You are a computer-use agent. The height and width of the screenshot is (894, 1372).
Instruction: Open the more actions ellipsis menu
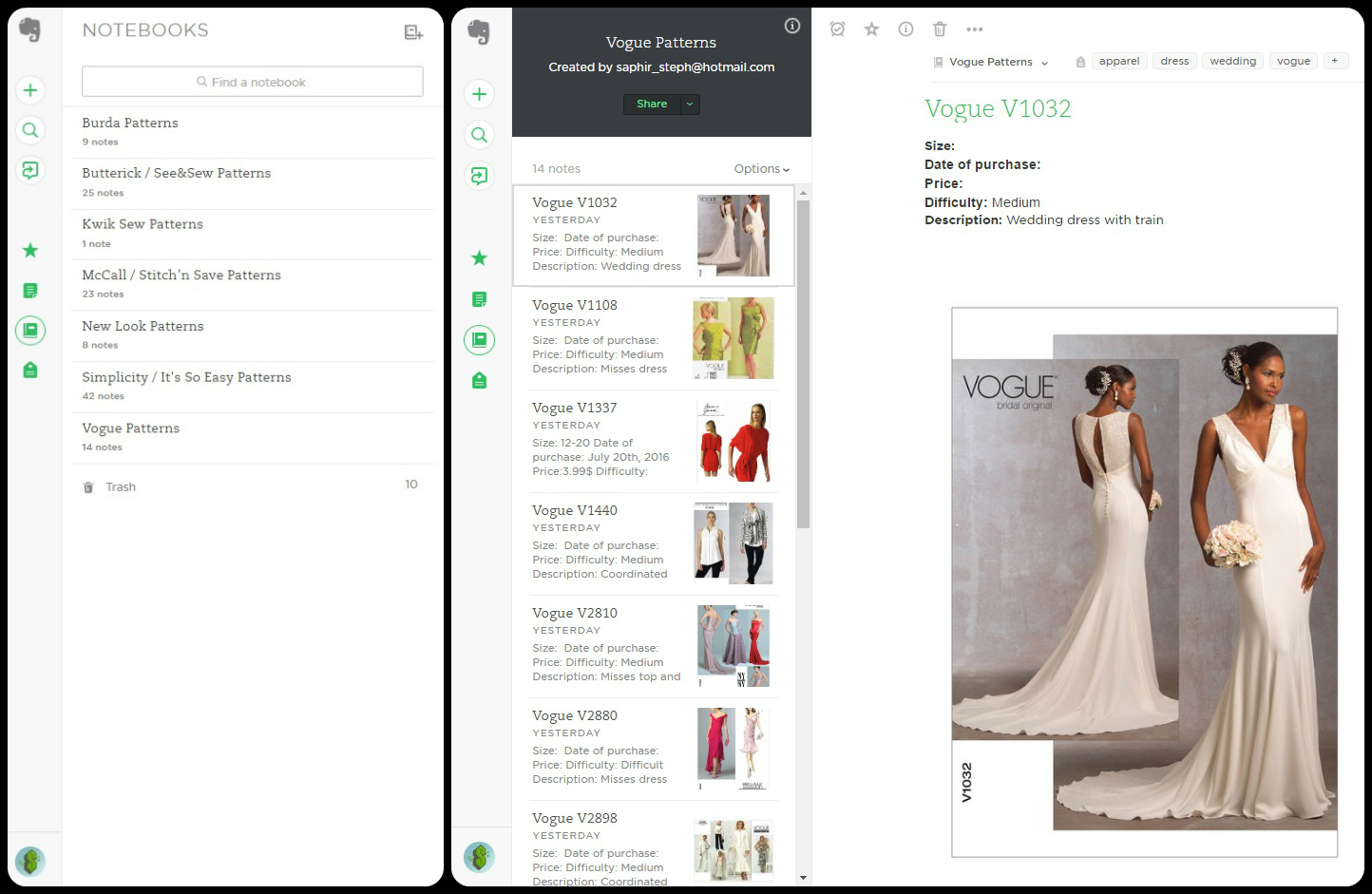click(974, 29)
